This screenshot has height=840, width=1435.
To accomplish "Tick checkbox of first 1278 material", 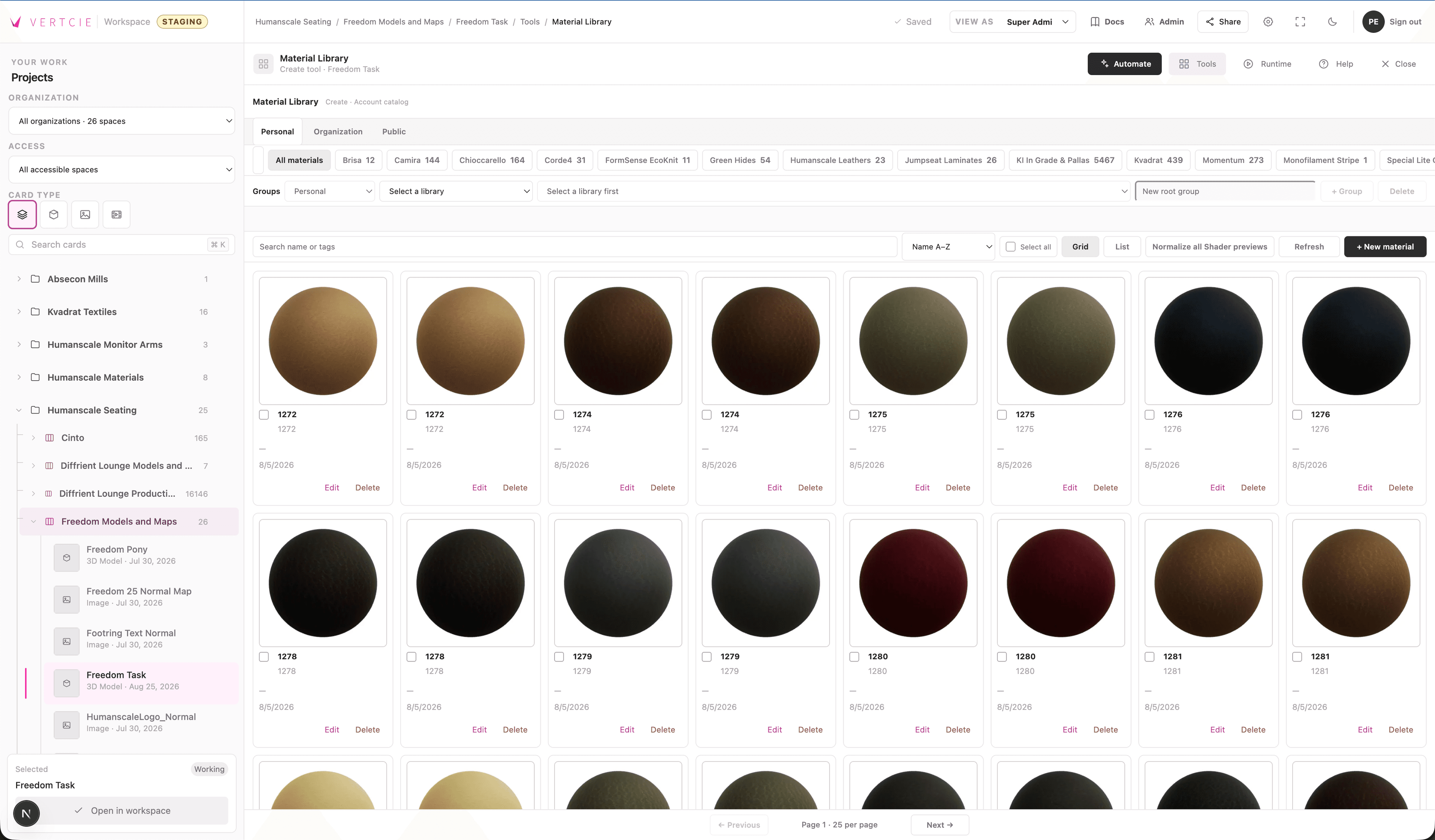I will [x=264, y=657].
